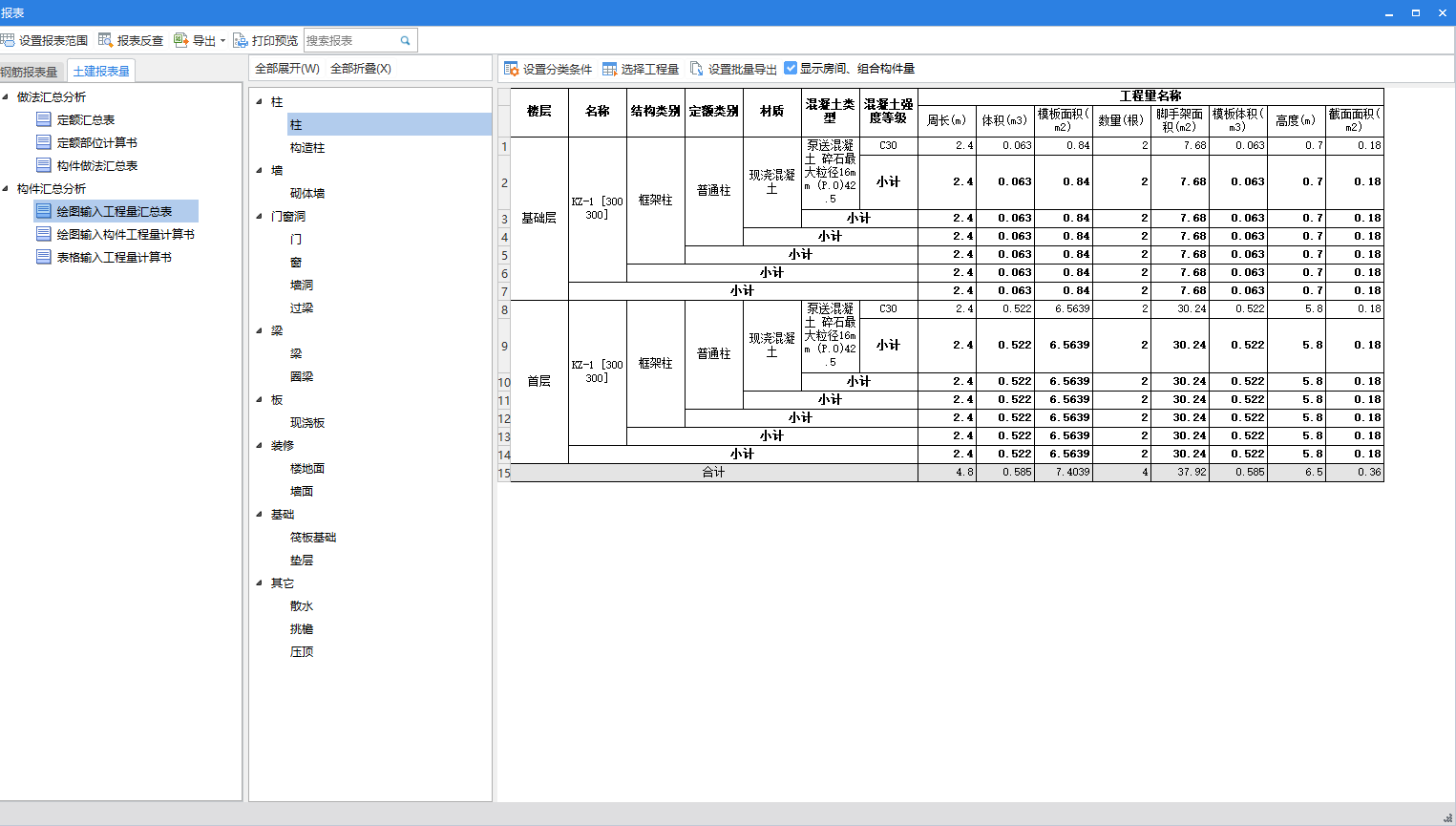Select 压顶 in component tree
This screenshot has height=826, width=1456.
click(302, 652)
